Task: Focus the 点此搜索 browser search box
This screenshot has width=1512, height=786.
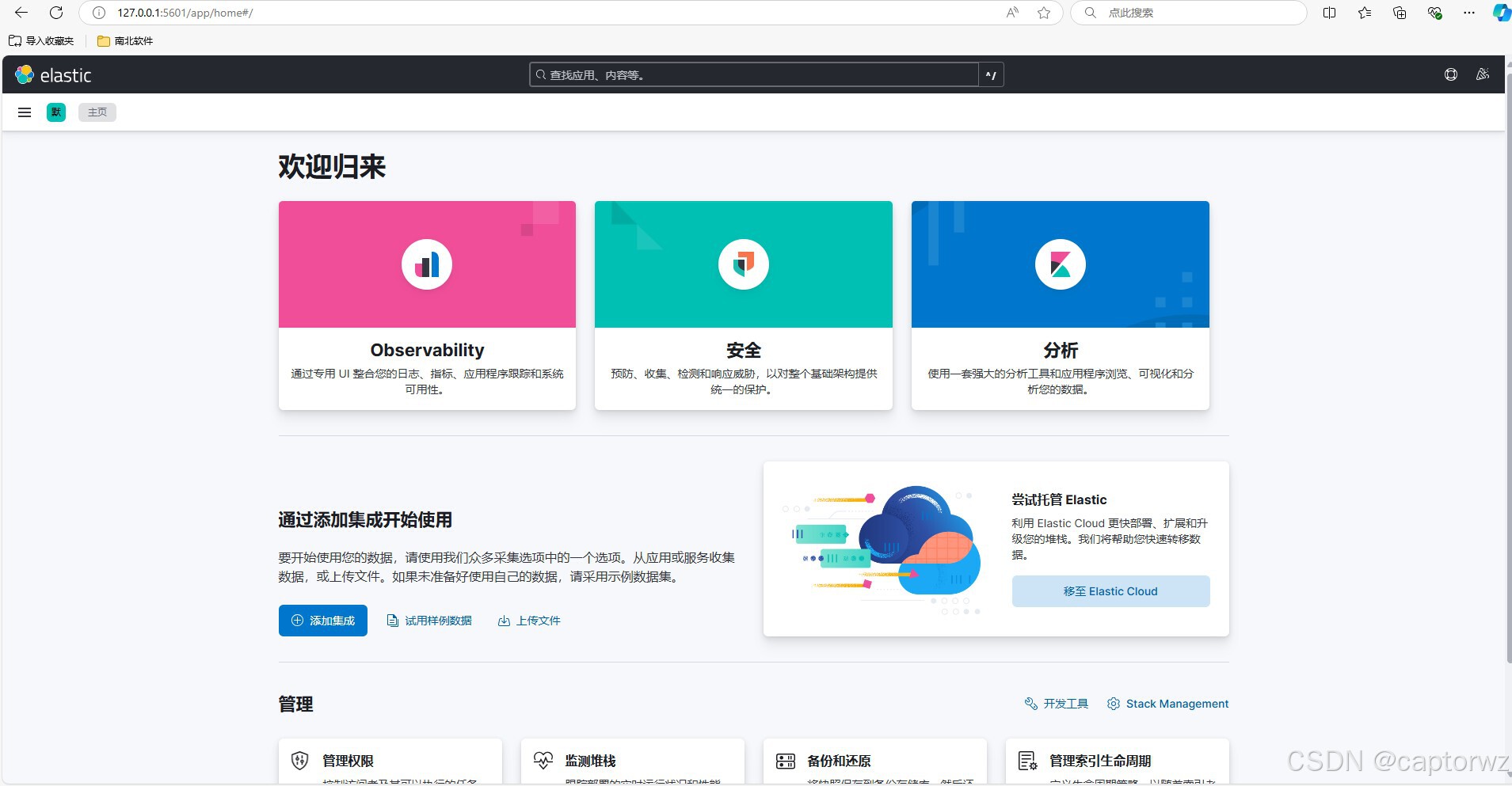Action: tap(1189, 13)
